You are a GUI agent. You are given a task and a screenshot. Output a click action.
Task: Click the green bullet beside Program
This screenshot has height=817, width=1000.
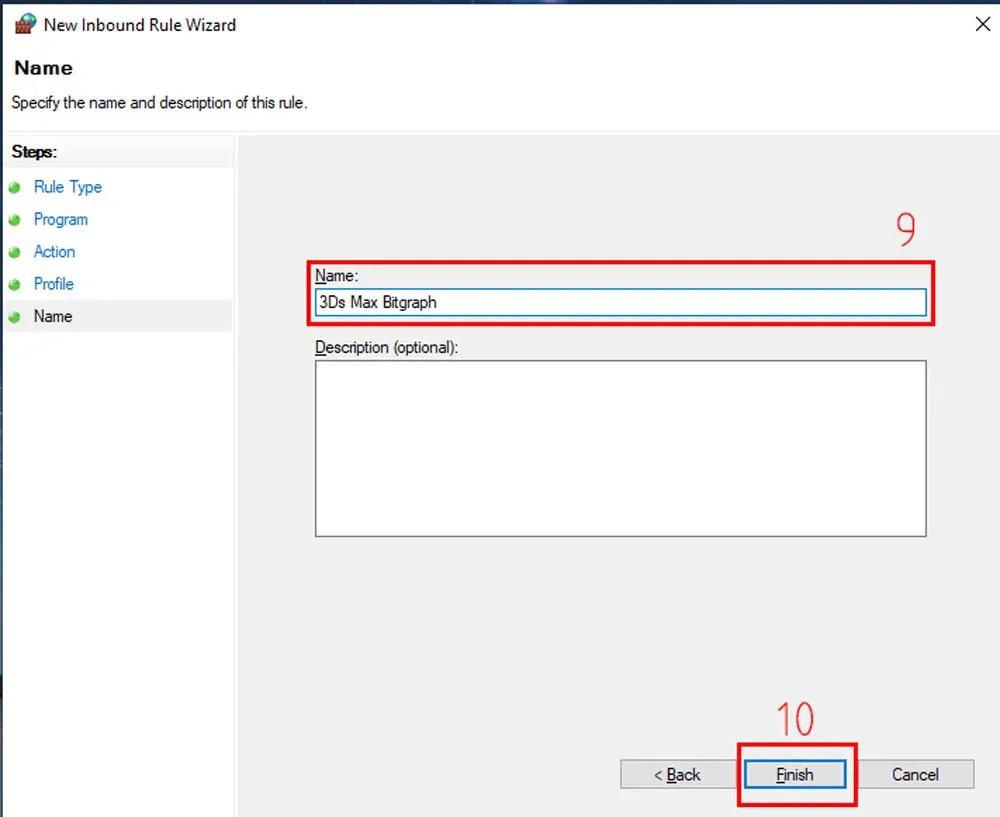(15, 220)
